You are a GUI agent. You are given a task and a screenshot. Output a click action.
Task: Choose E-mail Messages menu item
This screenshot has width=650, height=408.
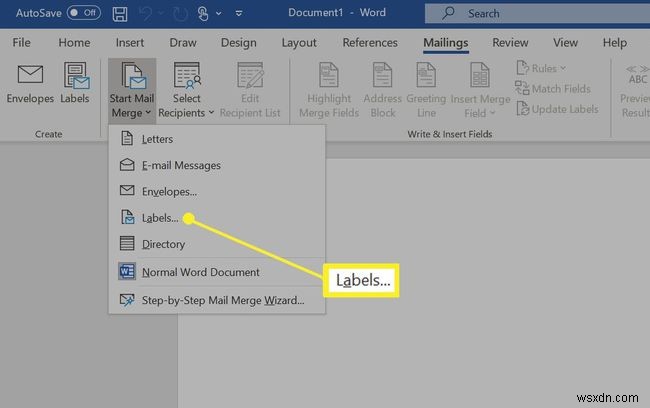tap(217, 165)
